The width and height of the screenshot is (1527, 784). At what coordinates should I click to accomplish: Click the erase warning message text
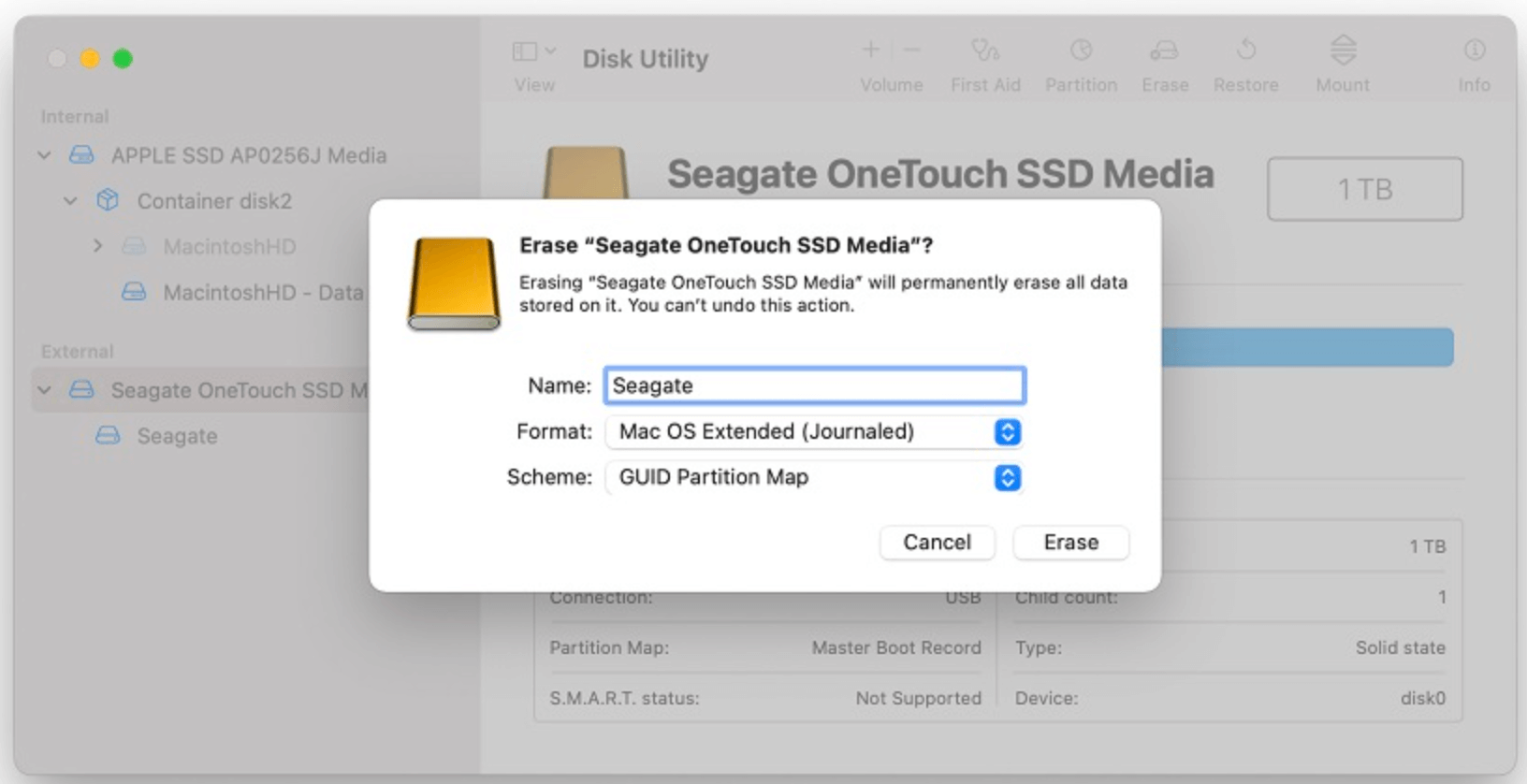(823, 294)
